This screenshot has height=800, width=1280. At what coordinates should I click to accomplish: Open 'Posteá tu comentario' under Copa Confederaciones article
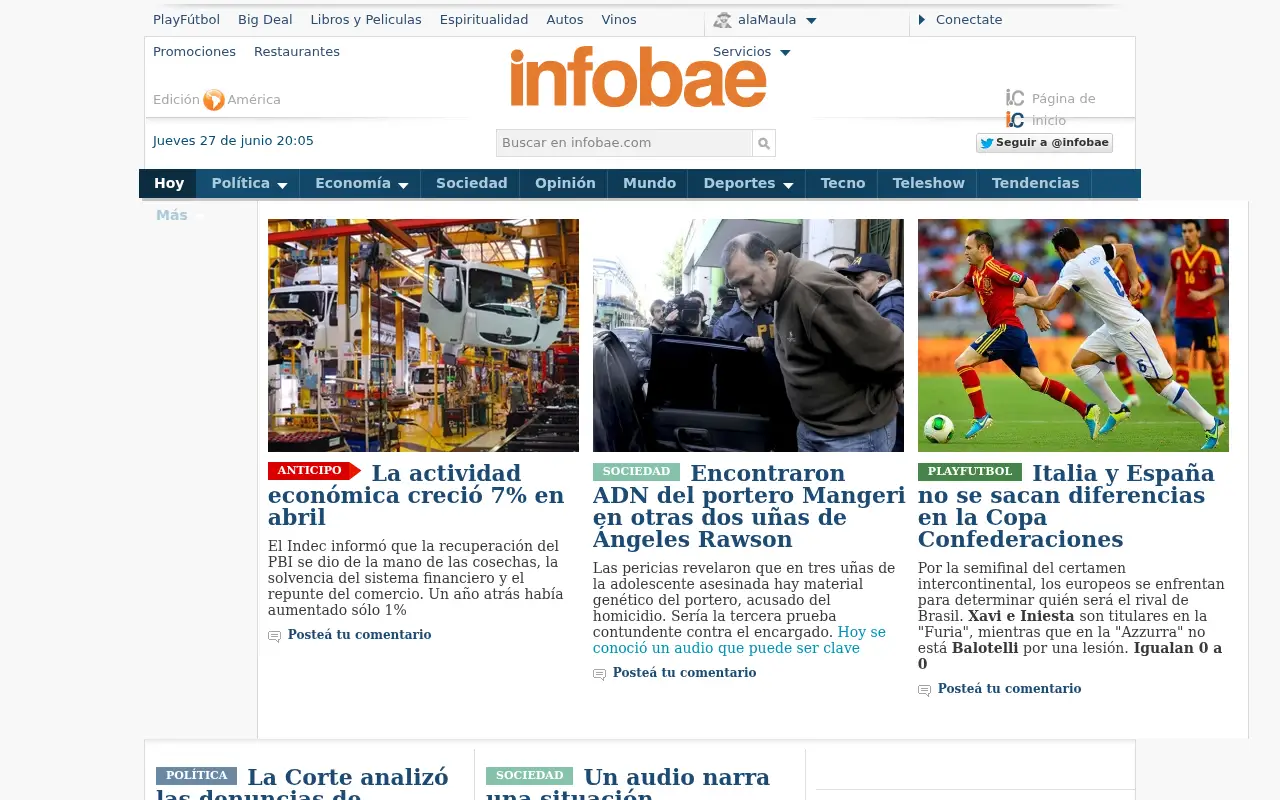click(x=1009, y=689)
